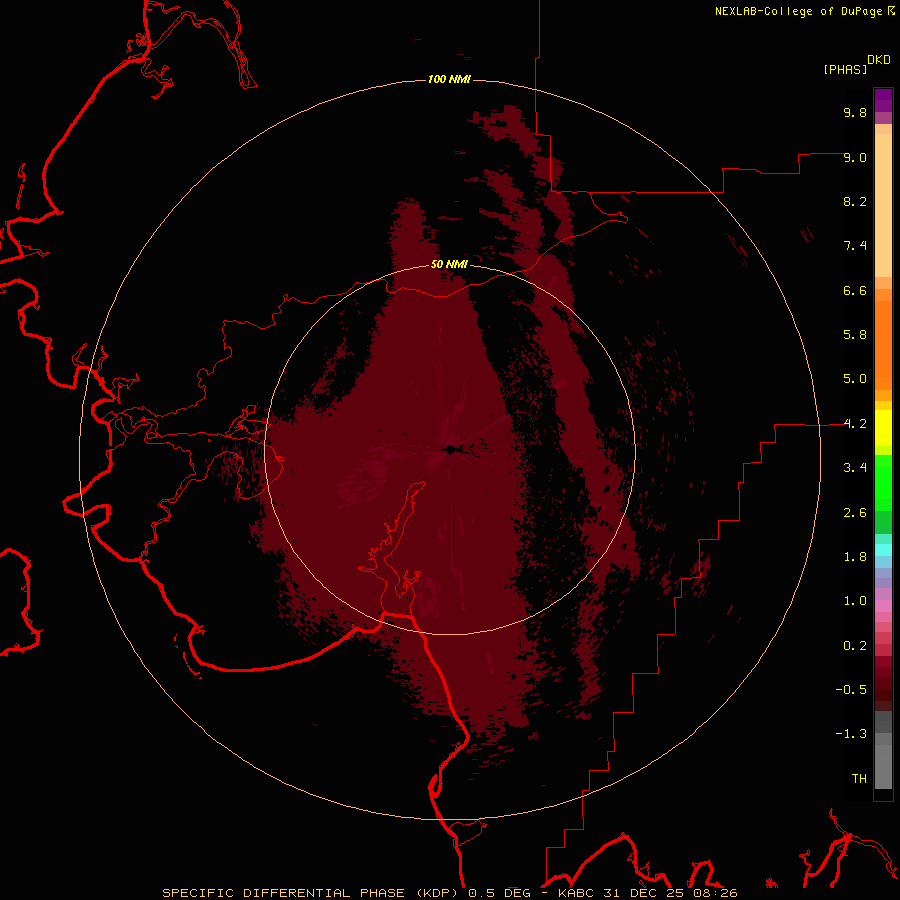This screenshot has width=900, height=900.
Task: Click the 5.8 legend value
Action: coord(855,335)
